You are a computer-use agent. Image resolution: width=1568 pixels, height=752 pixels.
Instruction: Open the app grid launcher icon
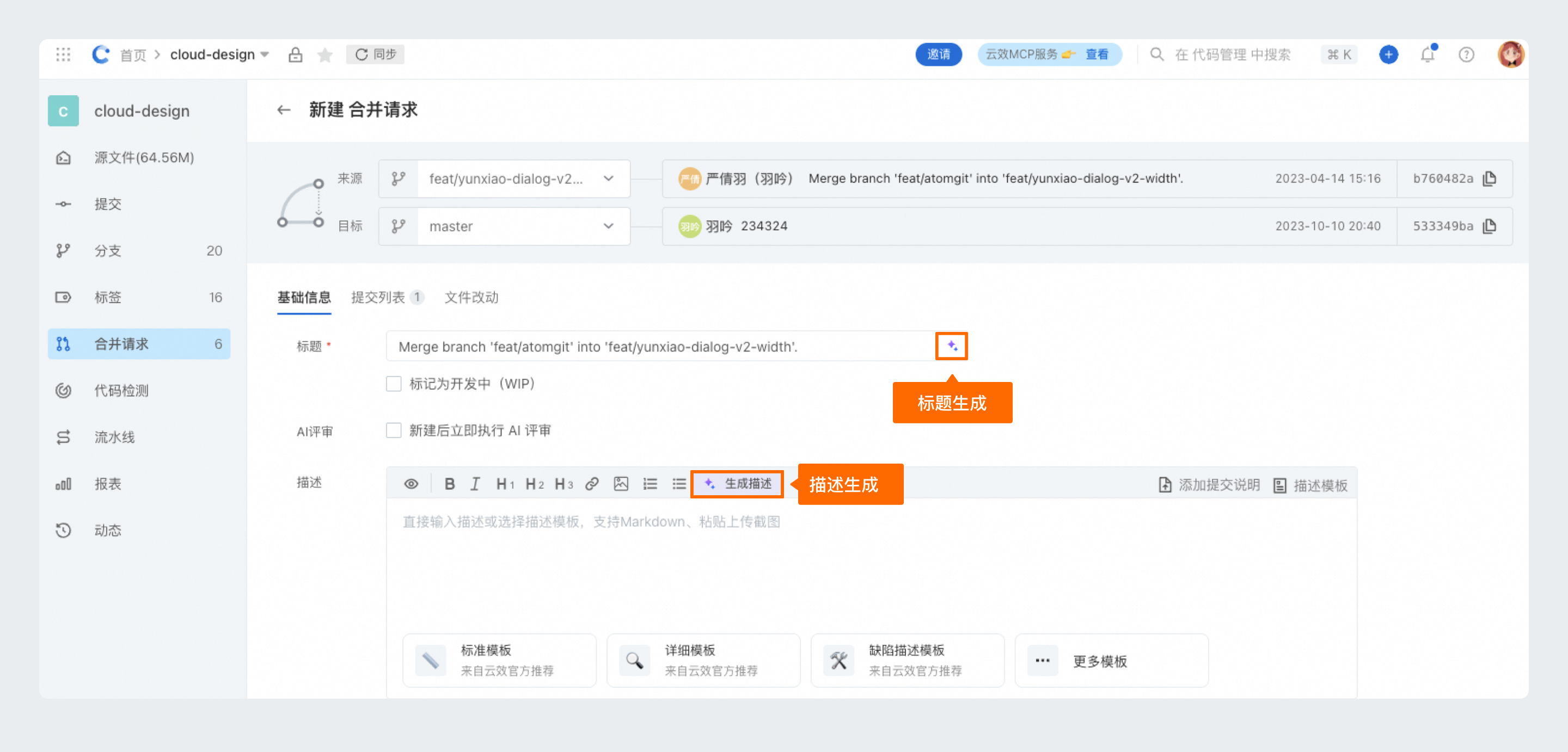coord(63,54)
